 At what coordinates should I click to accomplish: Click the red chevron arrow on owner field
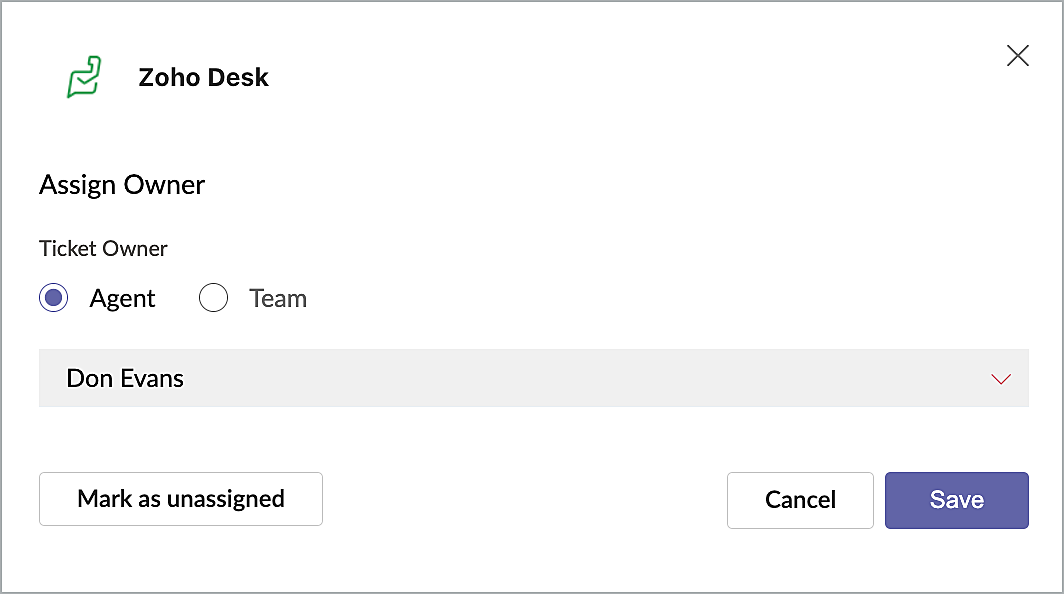[x=1000, y=379]
